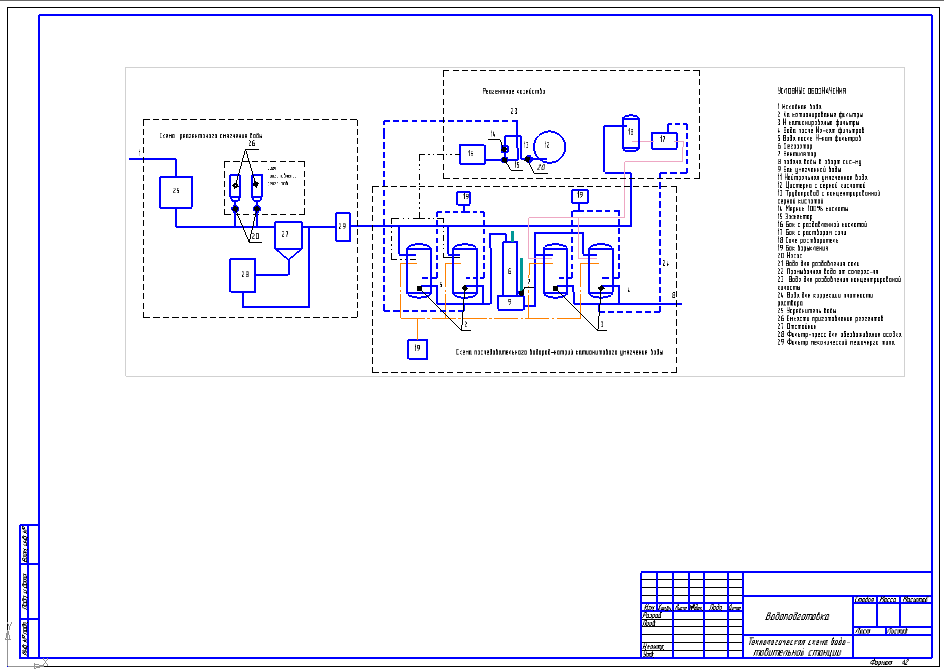
Task: Select the vertical vessel numbered 18
Action: tap(630, 133)
